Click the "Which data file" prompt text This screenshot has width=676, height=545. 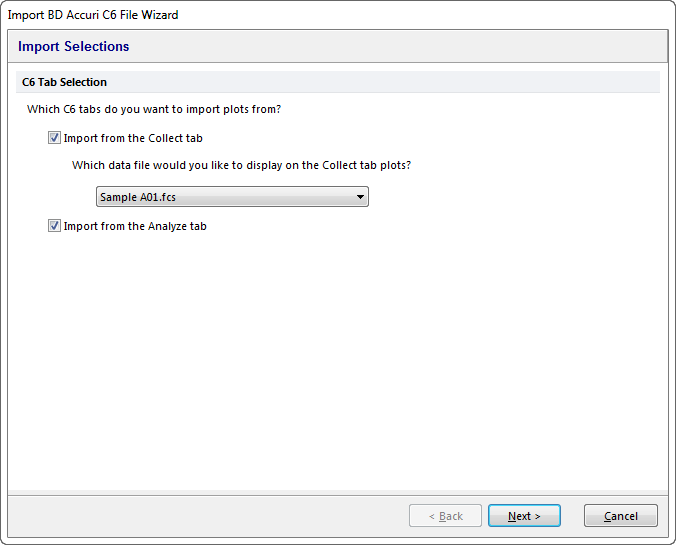[x=241, y=165]
